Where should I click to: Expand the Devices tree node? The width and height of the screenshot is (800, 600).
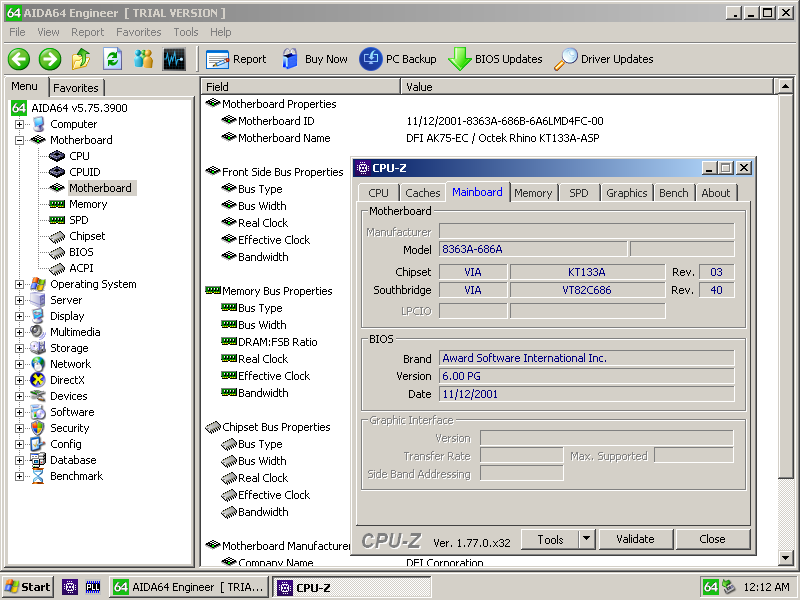click(19, 396)
